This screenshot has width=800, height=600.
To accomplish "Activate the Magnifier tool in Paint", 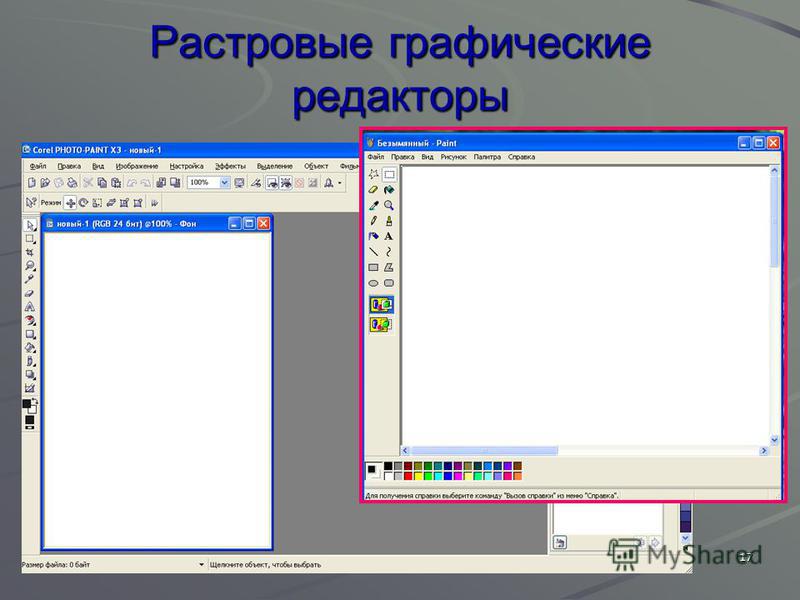I will [389, 205].
